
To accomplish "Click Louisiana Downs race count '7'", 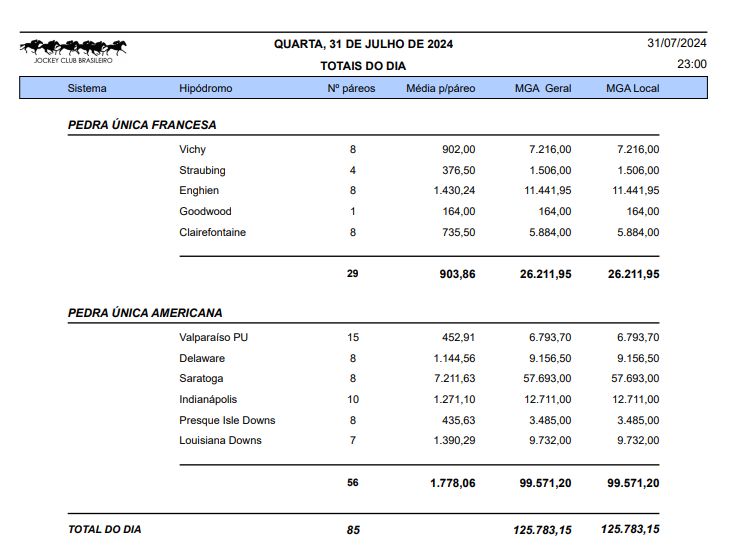I will [352, 440].
